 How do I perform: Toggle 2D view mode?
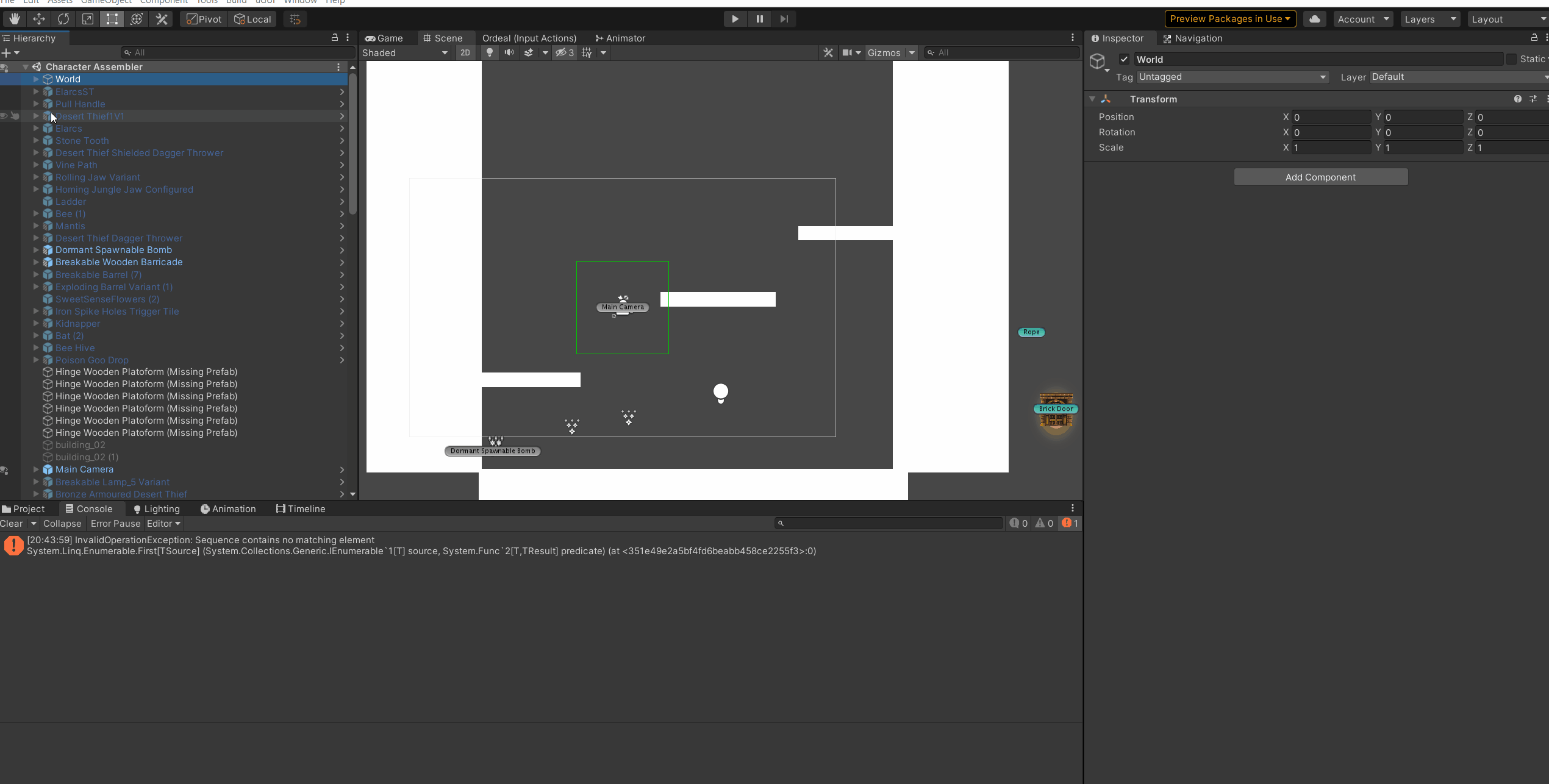465,52
